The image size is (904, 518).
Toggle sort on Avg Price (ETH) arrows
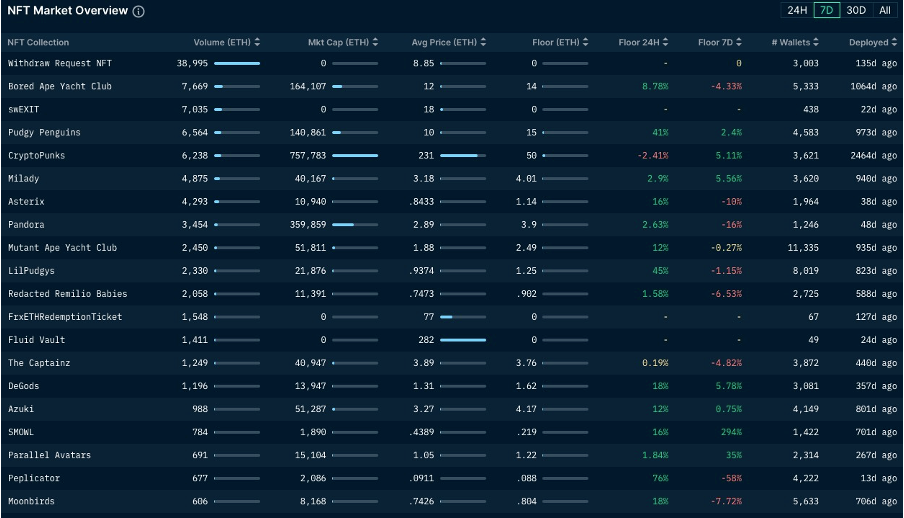point(484,42)
